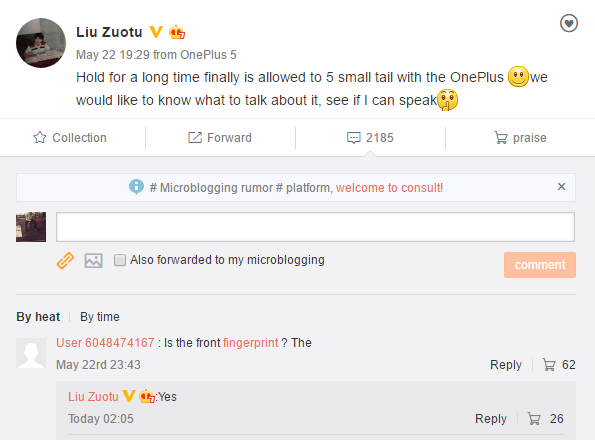Click the orange comment button
Image resolution: width=595 pixels, height=440 pixels.
point(540,265)
